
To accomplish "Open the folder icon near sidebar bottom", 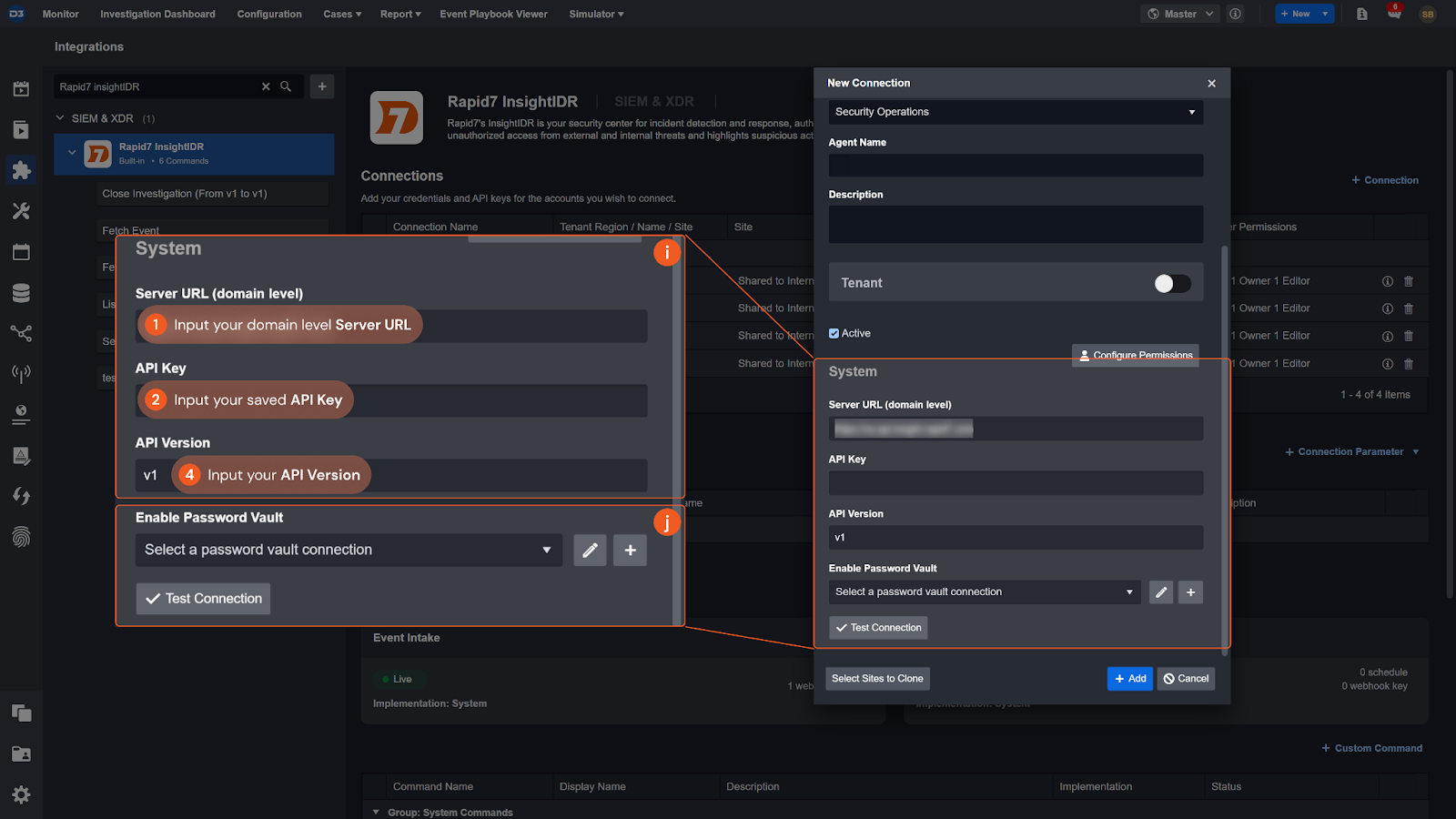I will click(x=21, y=753).
